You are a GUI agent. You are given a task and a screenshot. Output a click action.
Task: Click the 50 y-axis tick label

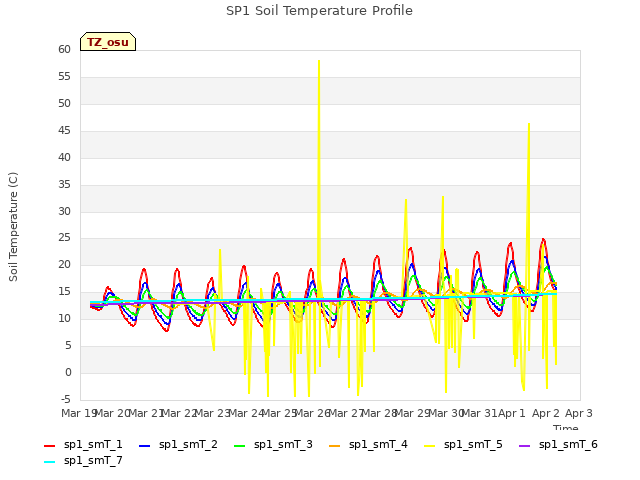64,104
